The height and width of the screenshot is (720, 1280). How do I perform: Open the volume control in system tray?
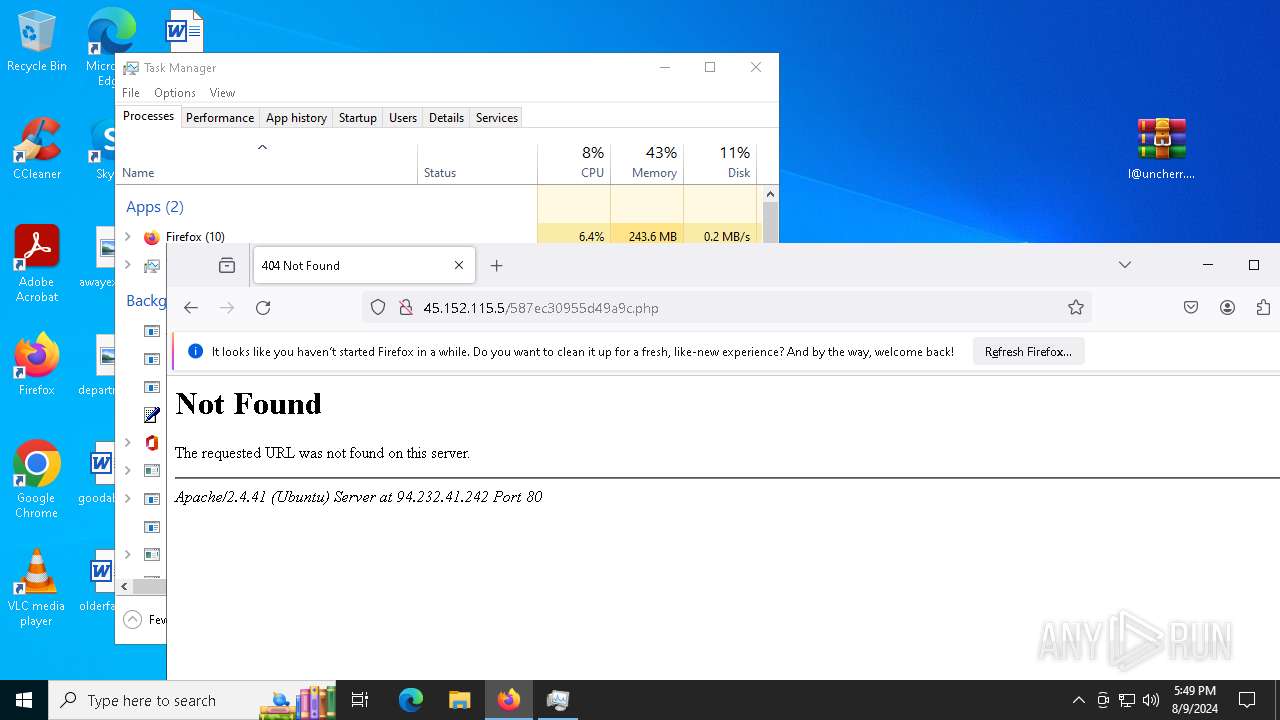click(x=1151, y=700)
